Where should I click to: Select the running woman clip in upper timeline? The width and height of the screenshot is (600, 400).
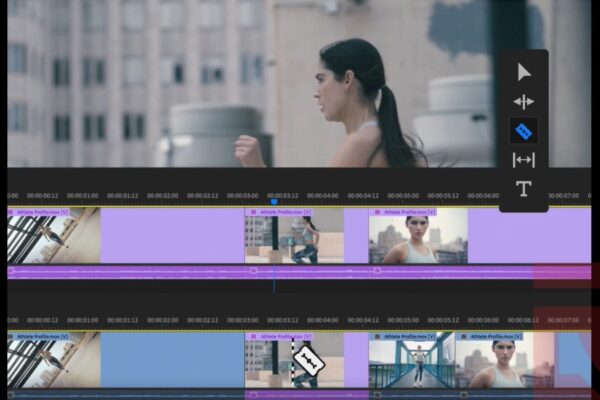click(293, 238)
